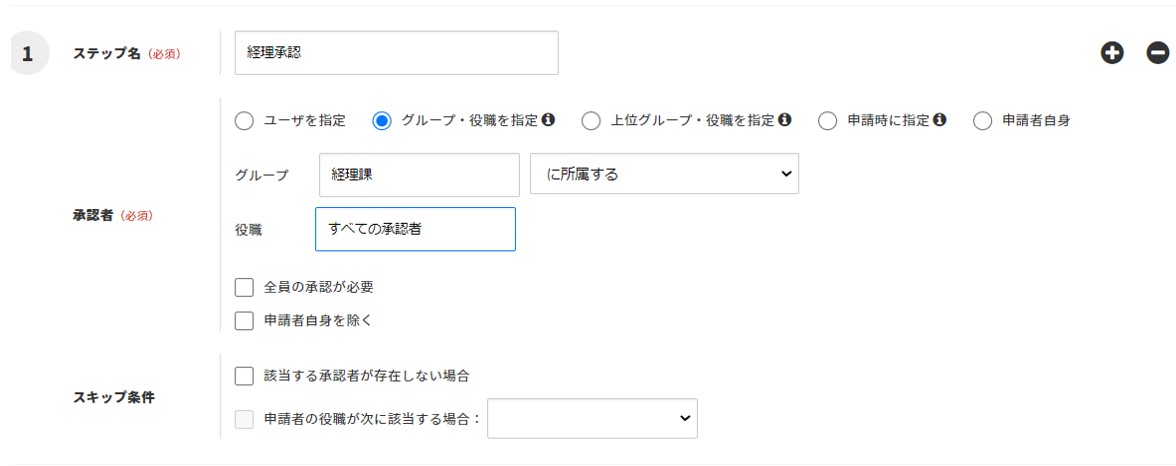This screenshot has width=1176, height=466.
Task: Select the 申請時に指定 radio button
Action: tap(827, 121)
